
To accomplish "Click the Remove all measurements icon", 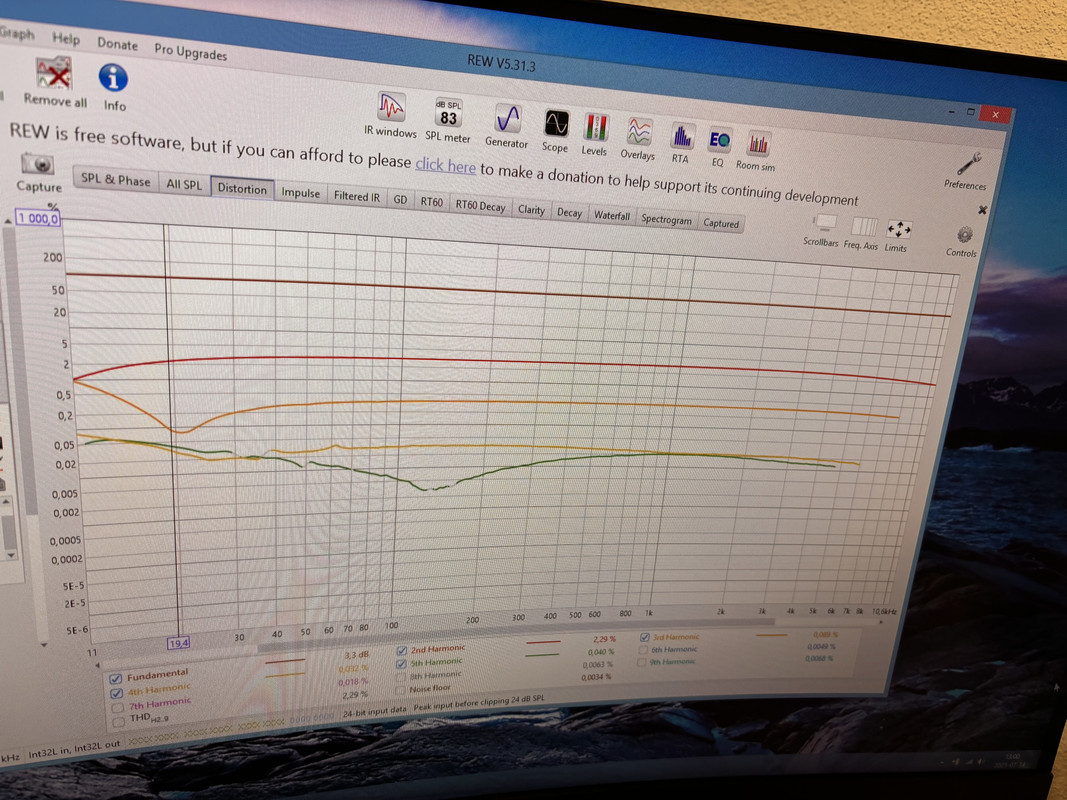I will (54, 74).
